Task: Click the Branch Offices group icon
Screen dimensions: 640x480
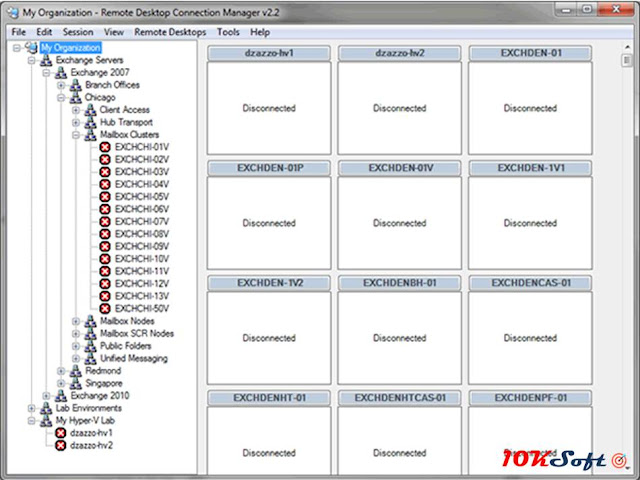Action: click(75, 85)
